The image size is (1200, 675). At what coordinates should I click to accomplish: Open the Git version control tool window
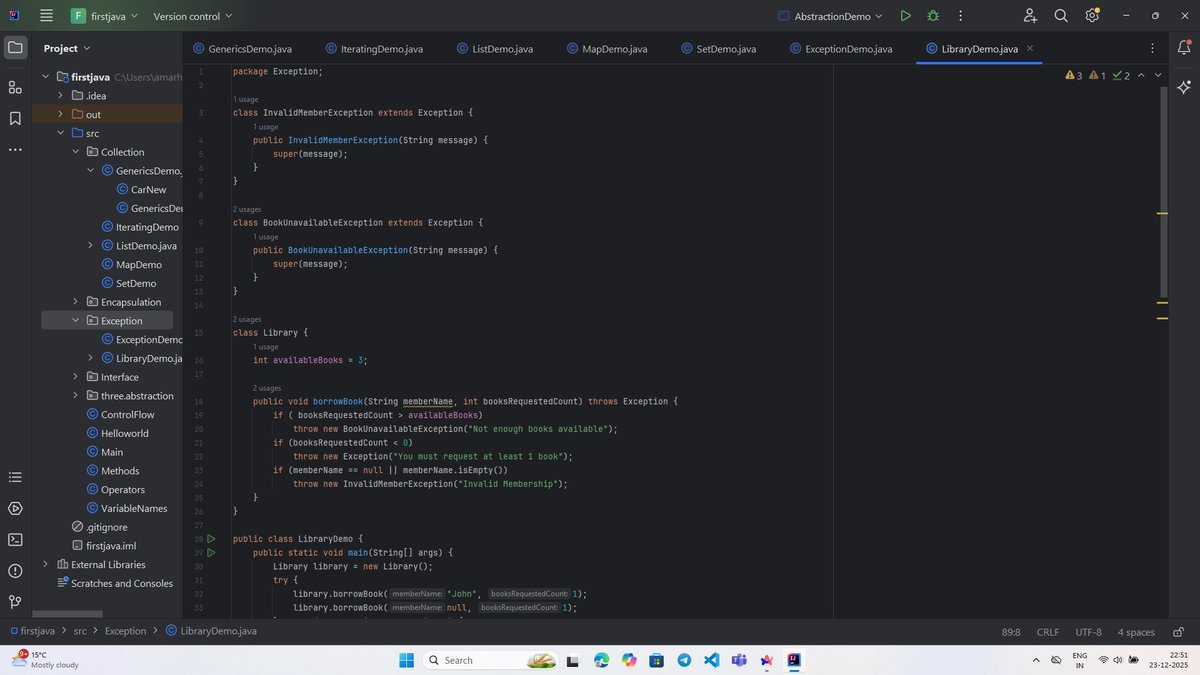[15, 602]
